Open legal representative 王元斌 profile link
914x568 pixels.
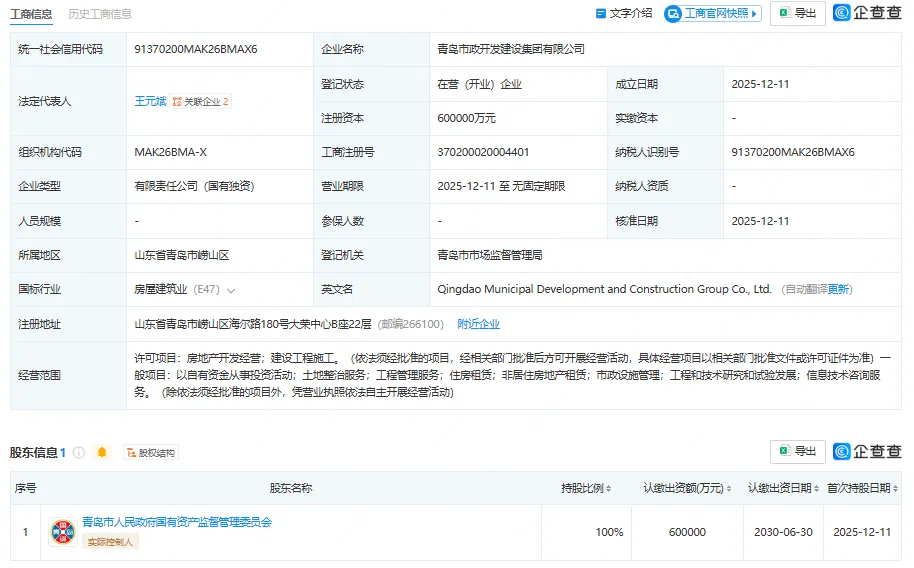[150, 101]
